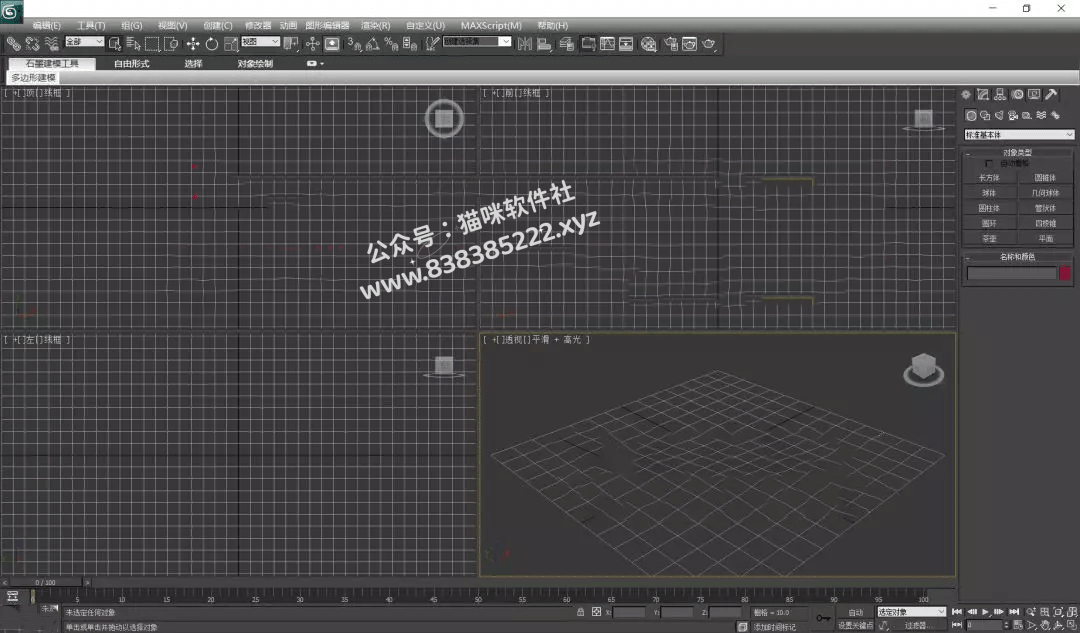The width and height of the screenshot is (1080, 633).
Task: Click the Render Production teapot icon
Action: pyautogui.click(x=708, y=44)
